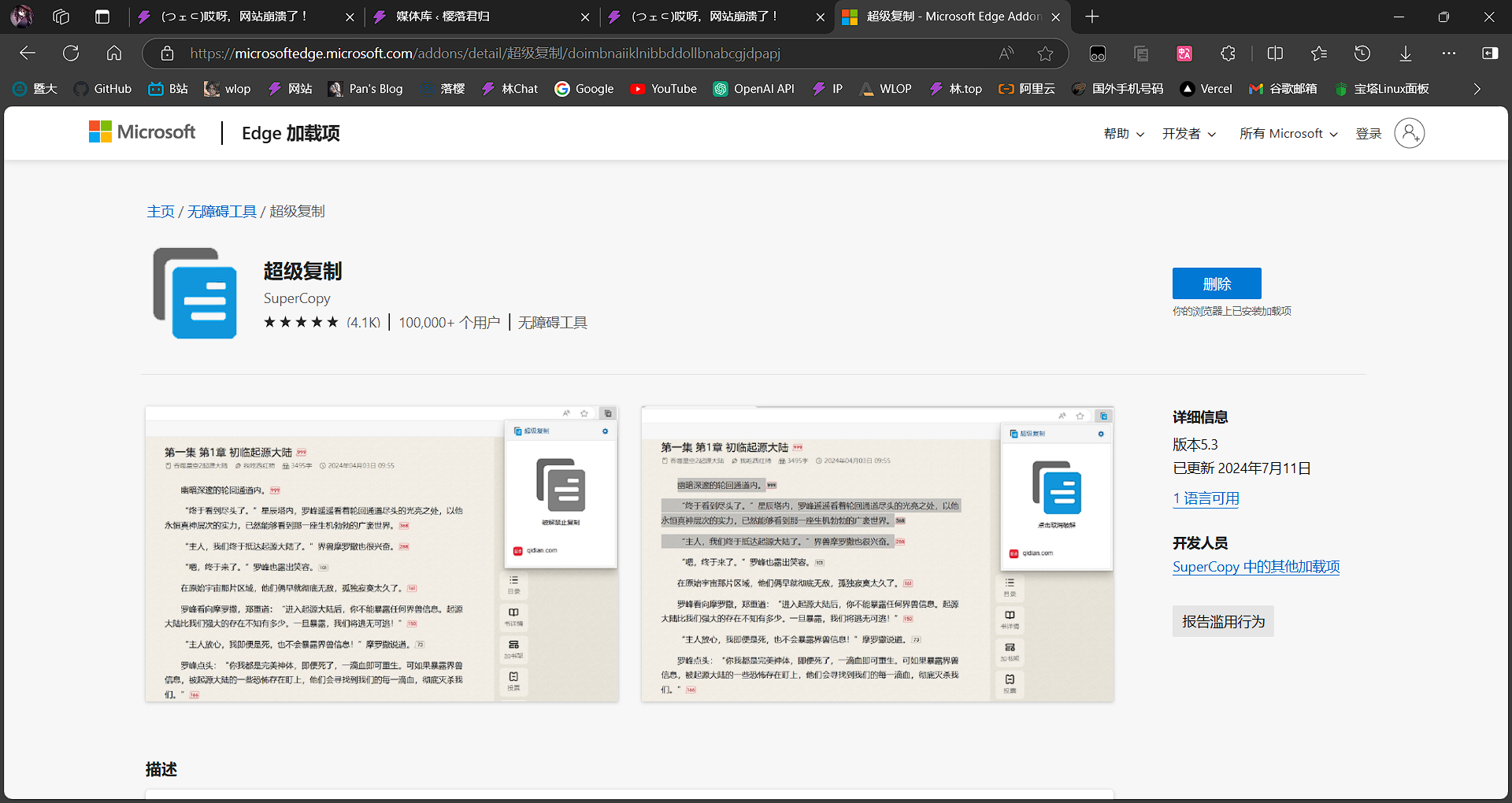Open the Workspaces icon
Screen dimensions: 1512x803
[61, 17]
